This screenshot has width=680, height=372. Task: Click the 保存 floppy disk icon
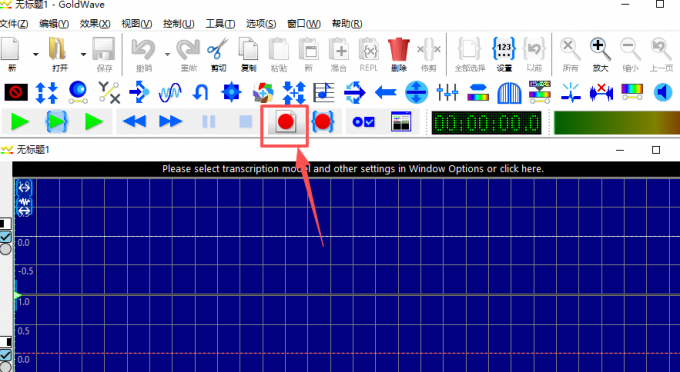(104, 49)
